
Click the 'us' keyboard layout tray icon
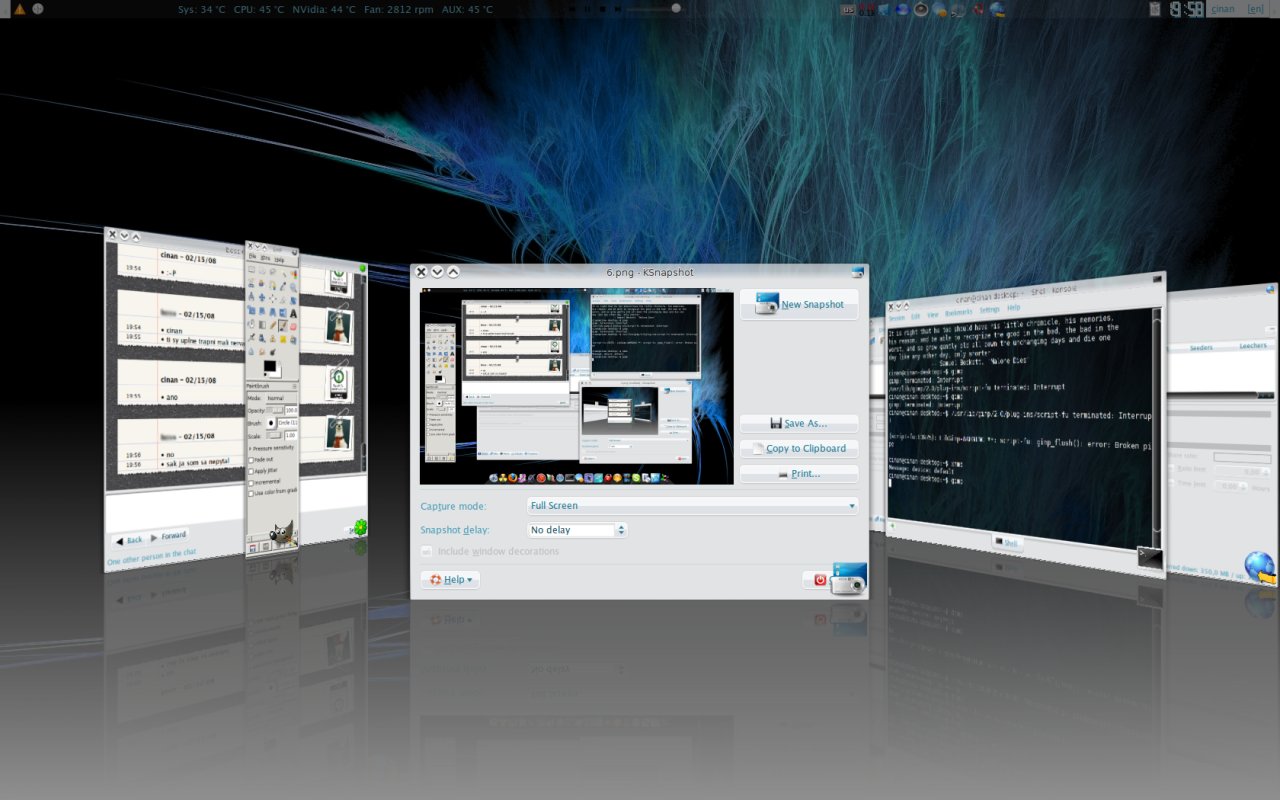pyautogui.click(x=848, y=10)
